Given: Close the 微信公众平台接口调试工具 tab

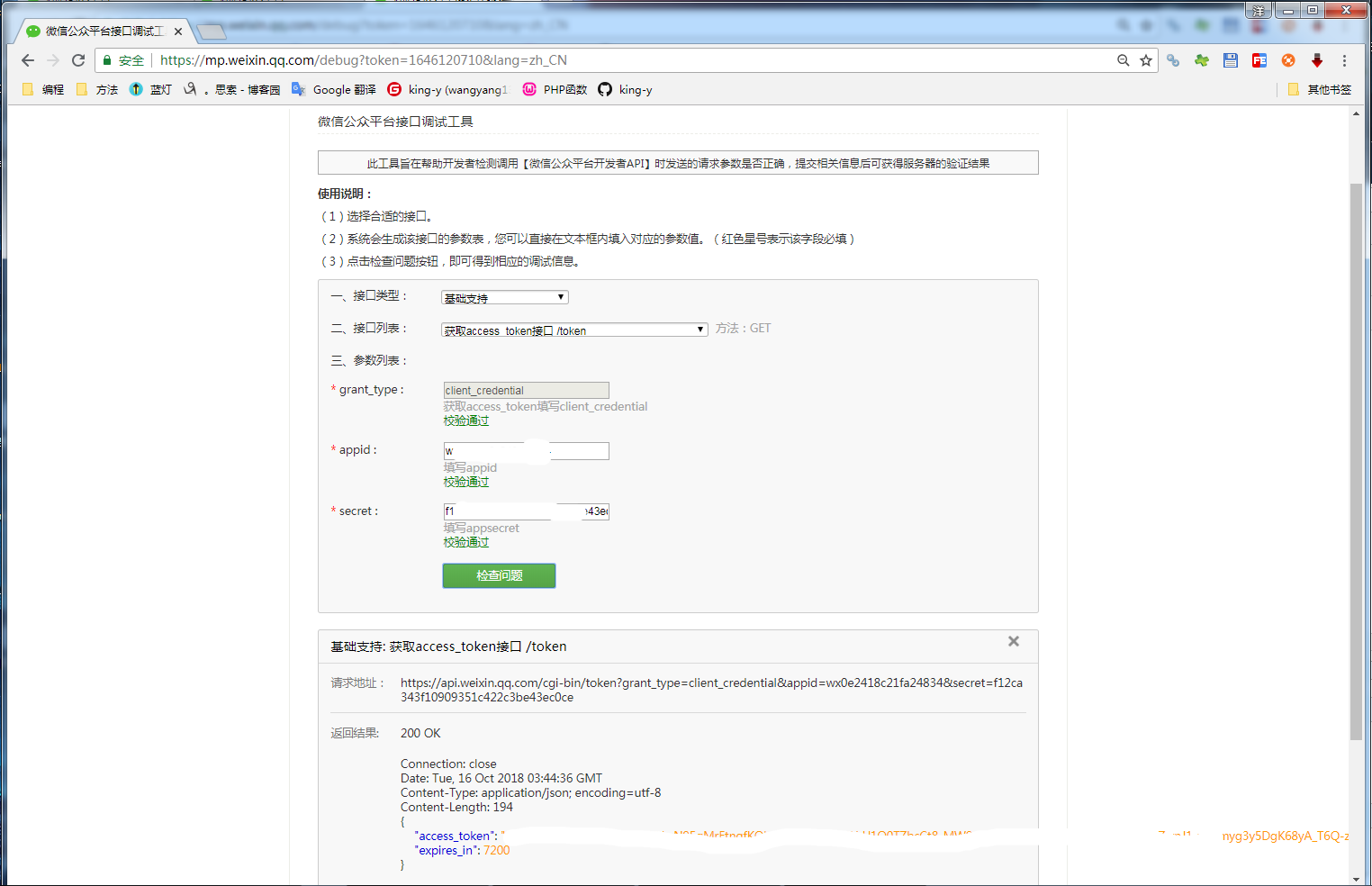Looking at the screenshot, I should pyautogui.click(x=178, y=31).
